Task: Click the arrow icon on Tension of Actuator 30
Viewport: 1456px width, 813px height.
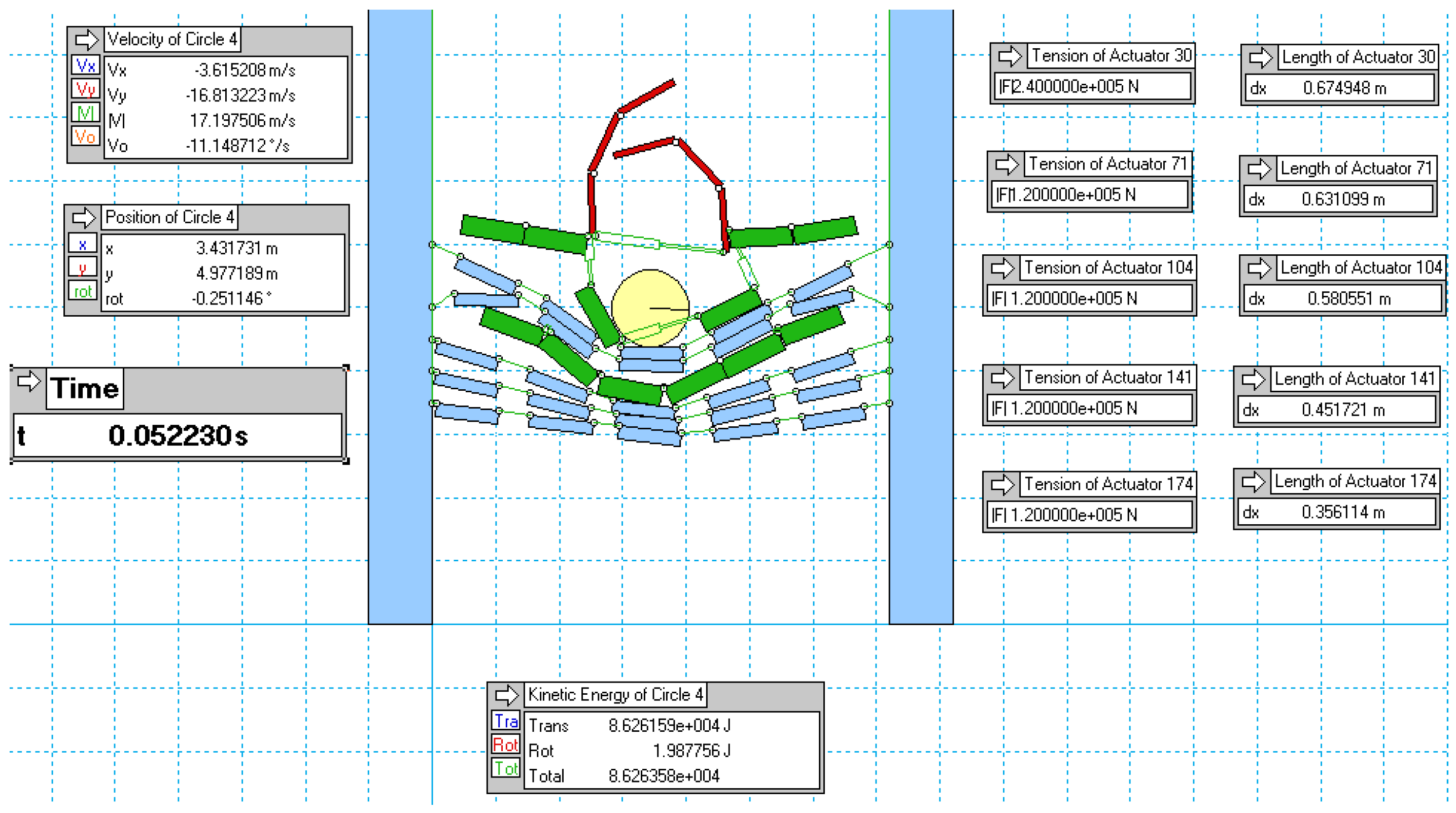Action: coord(1010,56)
